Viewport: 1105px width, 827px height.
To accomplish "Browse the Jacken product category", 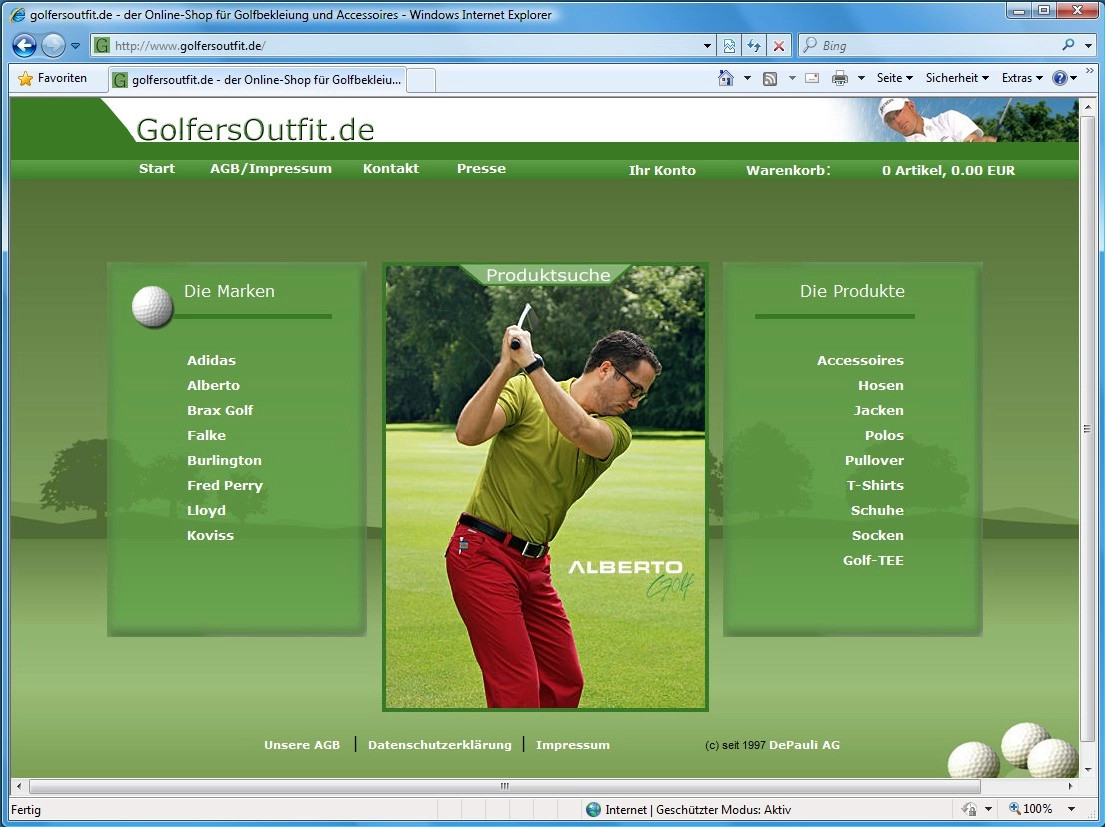I will tap(879, 411).
